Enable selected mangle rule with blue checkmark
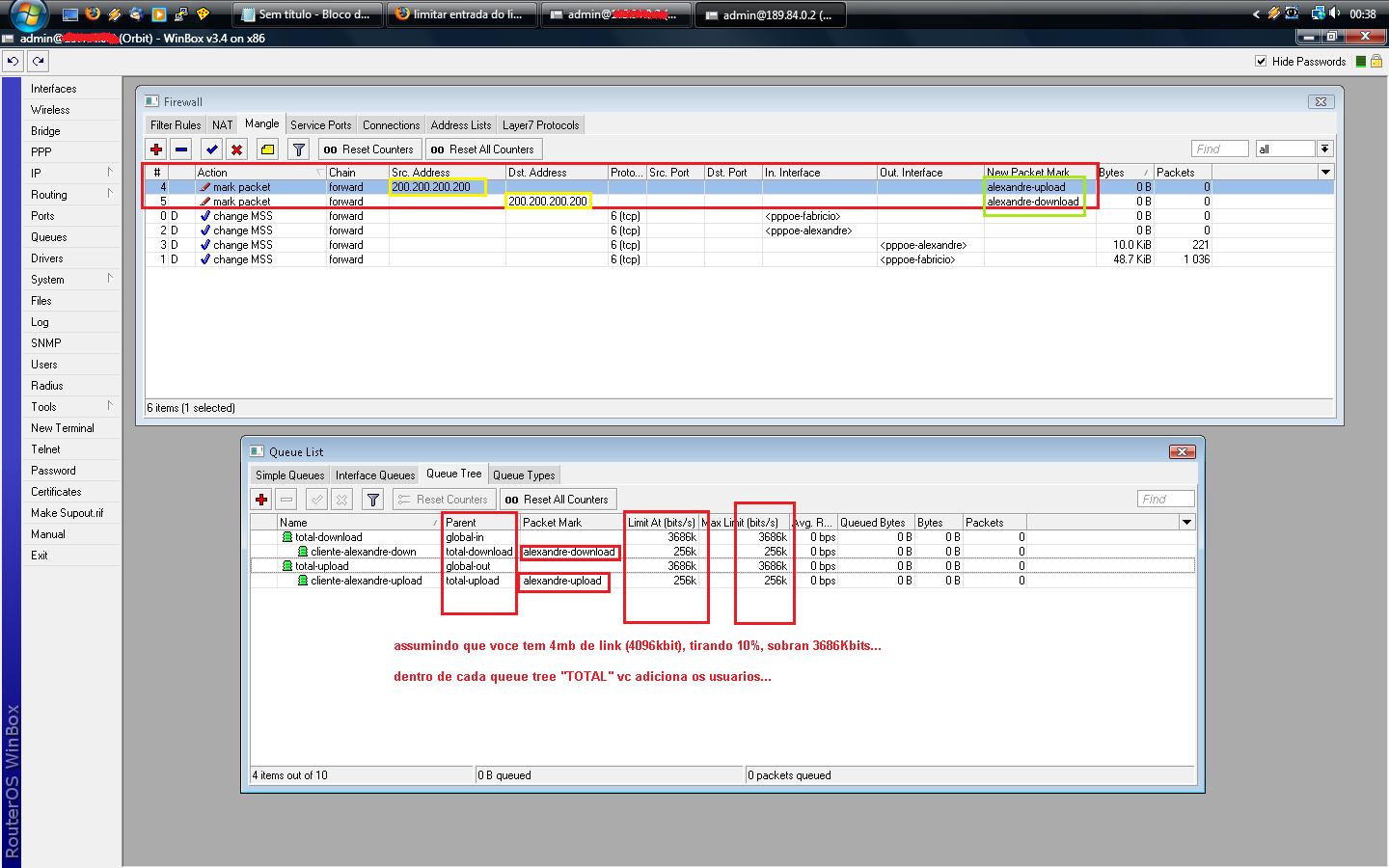Screen dimensions: 1389x868 point(212,149)
